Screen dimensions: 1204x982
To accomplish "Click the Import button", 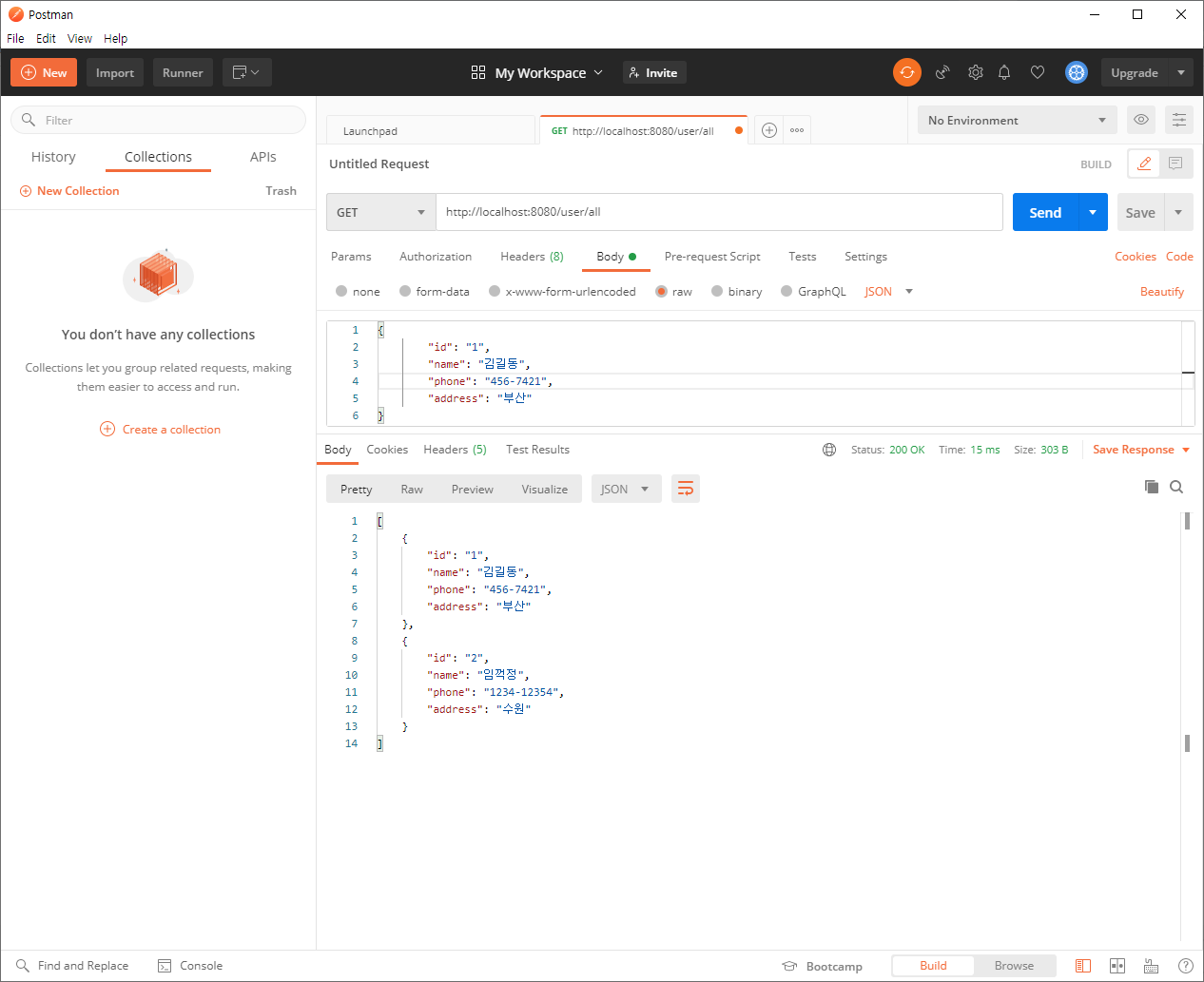I will coord(115,72).
